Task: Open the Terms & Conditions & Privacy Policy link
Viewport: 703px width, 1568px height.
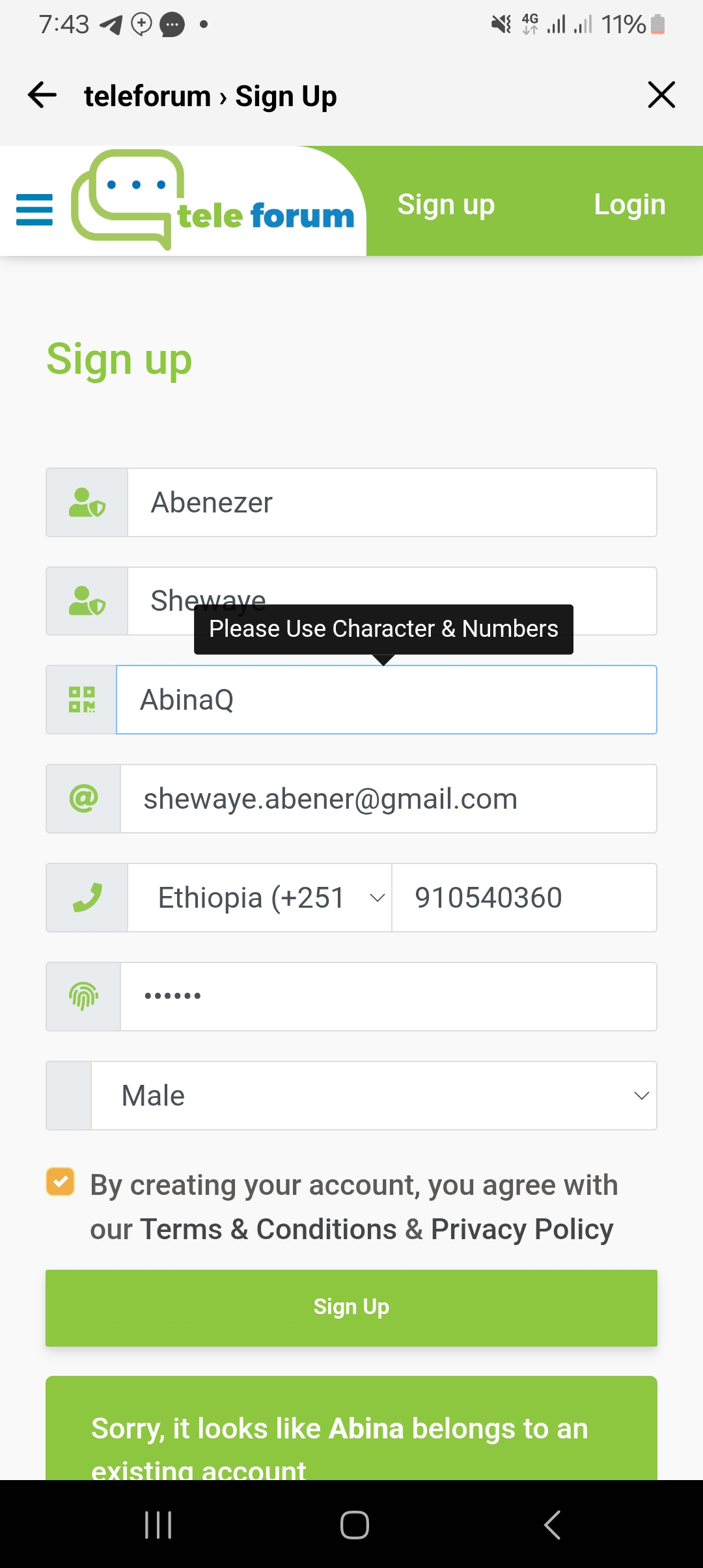Action: click(376, 1229)
